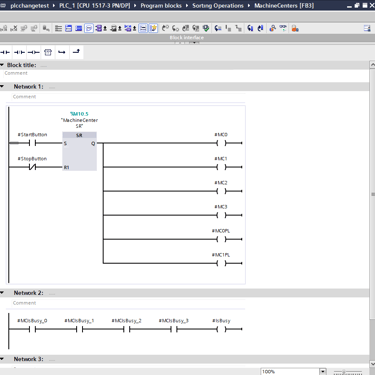The height and width of the screenshot is (375, 375).
Task: Click the vertical scrollbar down arrow
Action: click(x=372, y=364)
